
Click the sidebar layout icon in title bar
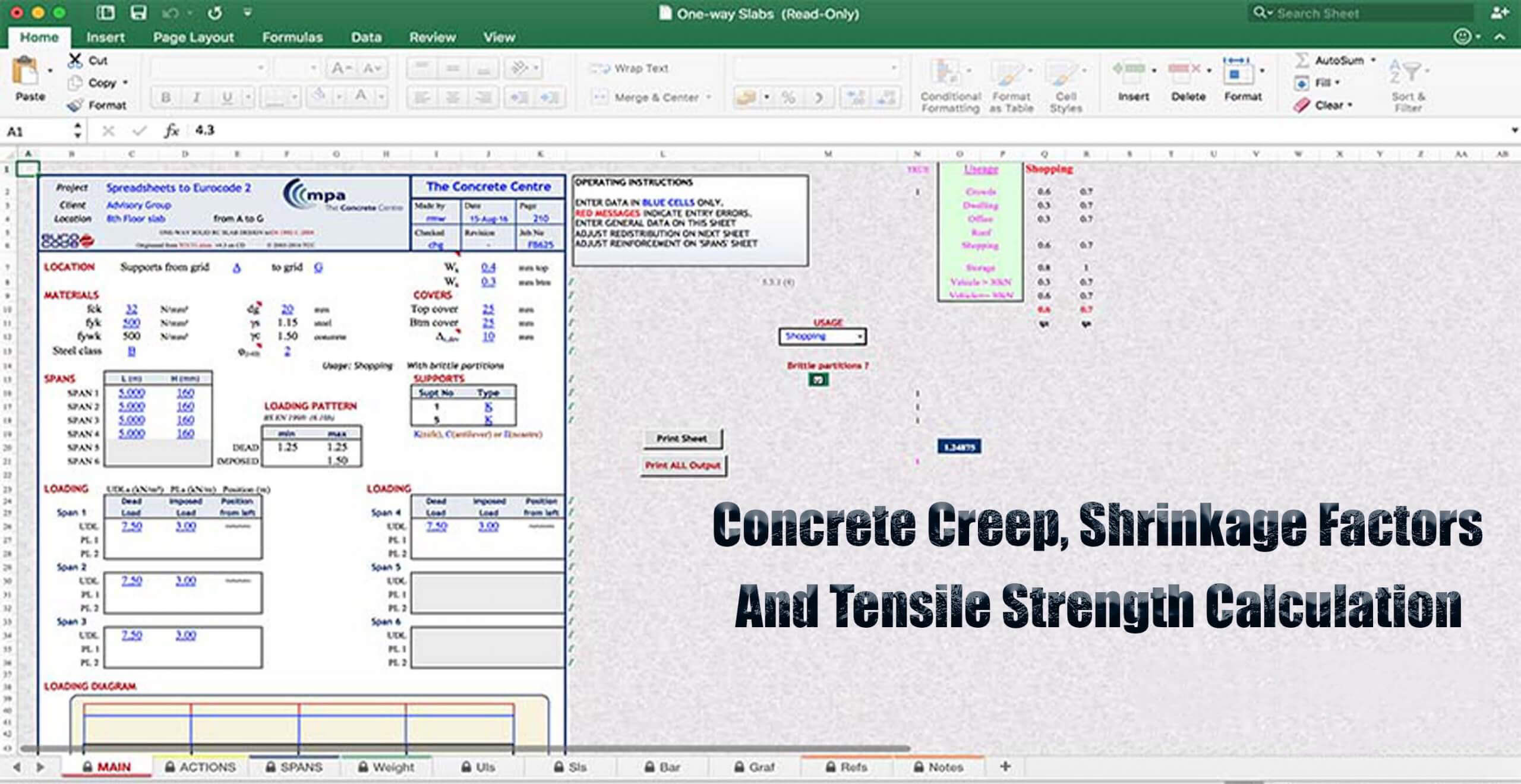coord(106,12)
